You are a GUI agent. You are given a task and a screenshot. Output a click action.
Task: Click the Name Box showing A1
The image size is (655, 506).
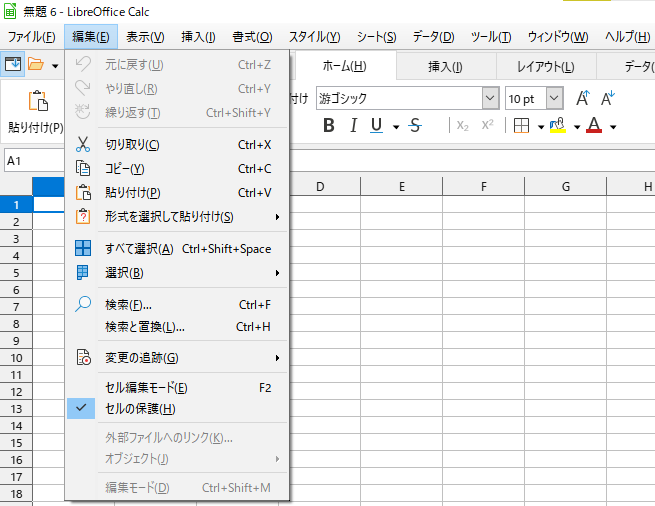pyautogui.click(x=35, y=160)
